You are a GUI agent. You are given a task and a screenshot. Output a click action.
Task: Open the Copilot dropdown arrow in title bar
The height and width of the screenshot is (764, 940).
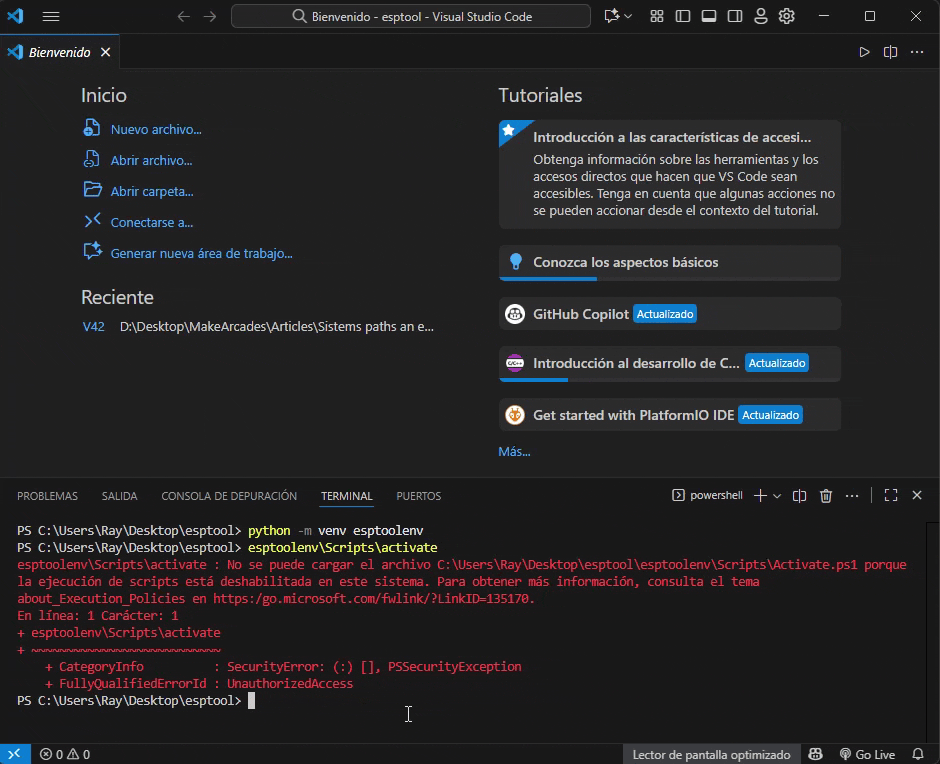[x=628, y=16]
